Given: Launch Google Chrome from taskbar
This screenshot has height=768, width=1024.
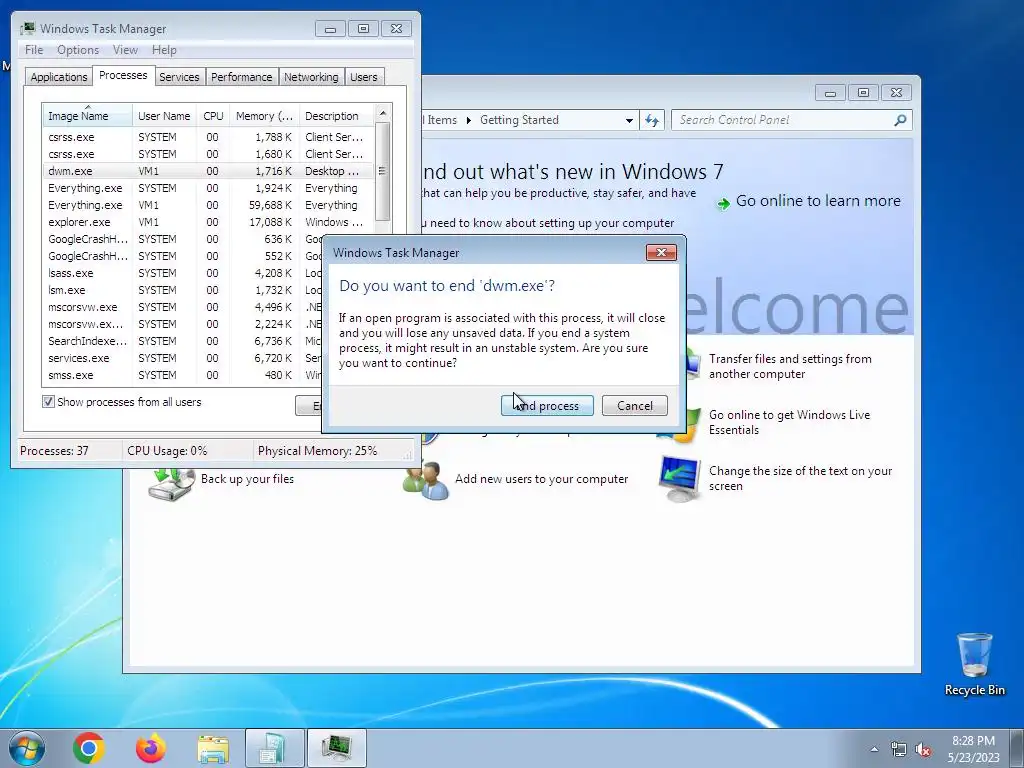Looking at the screenshot, I should tap(89, 748).
